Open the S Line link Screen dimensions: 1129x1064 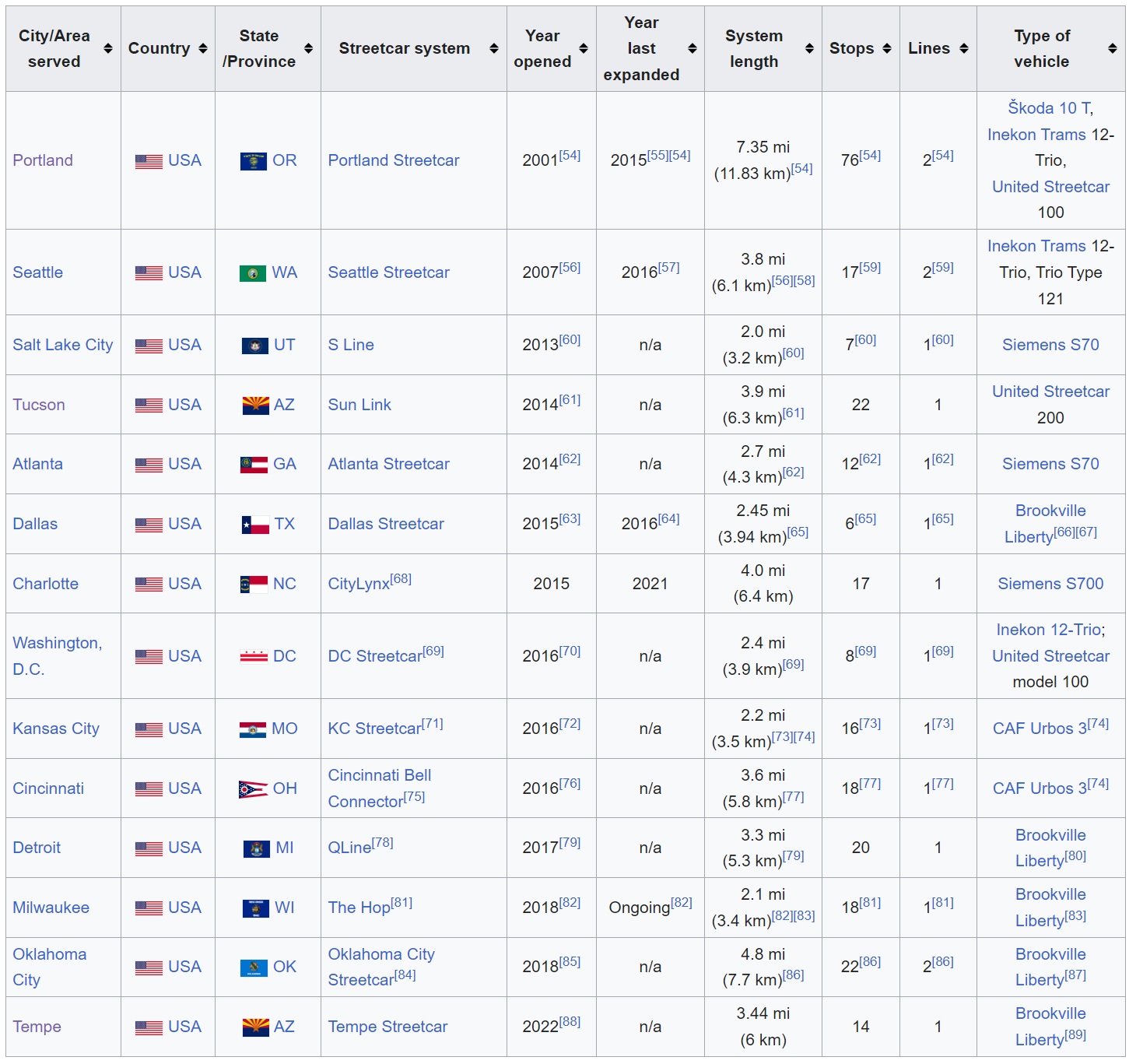(x=351, y=345)
